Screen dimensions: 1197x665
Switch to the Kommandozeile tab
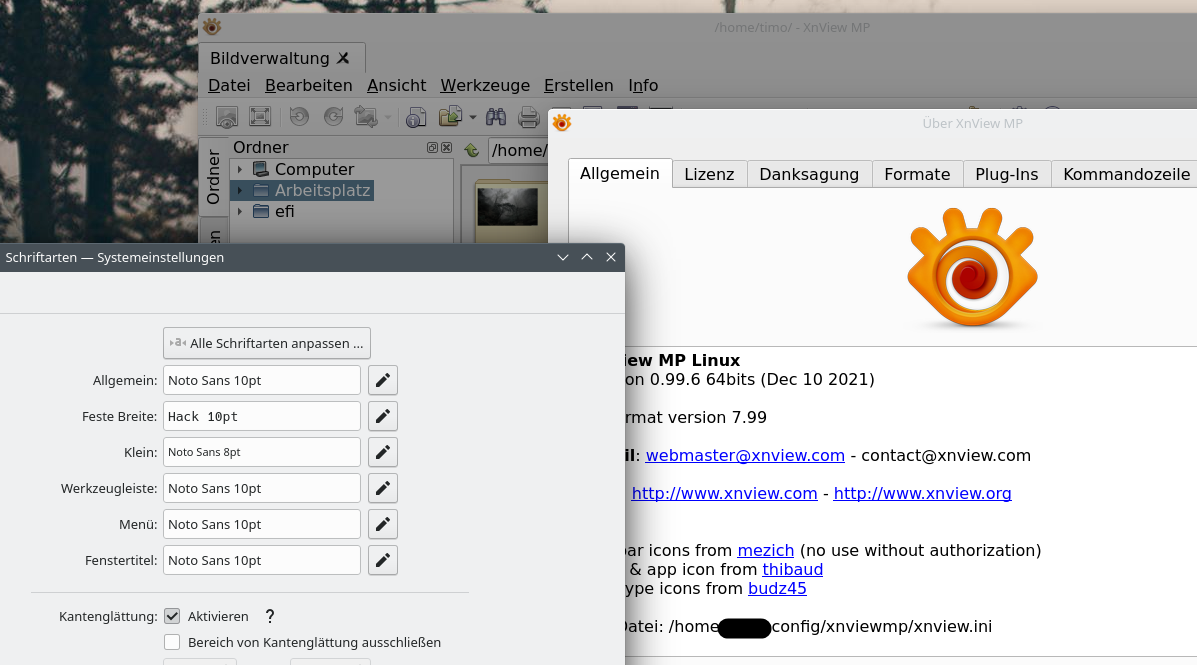point(1125,174)
